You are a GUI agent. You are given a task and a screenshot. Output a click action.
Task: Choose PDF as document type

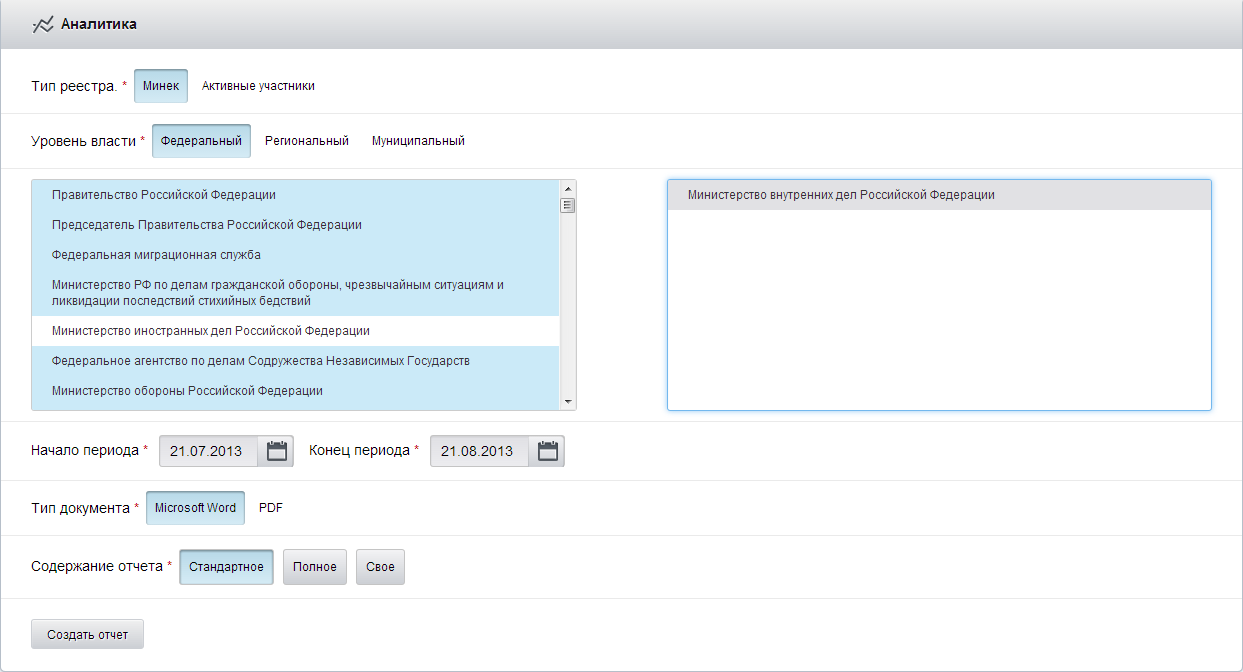tap(271, 508)
